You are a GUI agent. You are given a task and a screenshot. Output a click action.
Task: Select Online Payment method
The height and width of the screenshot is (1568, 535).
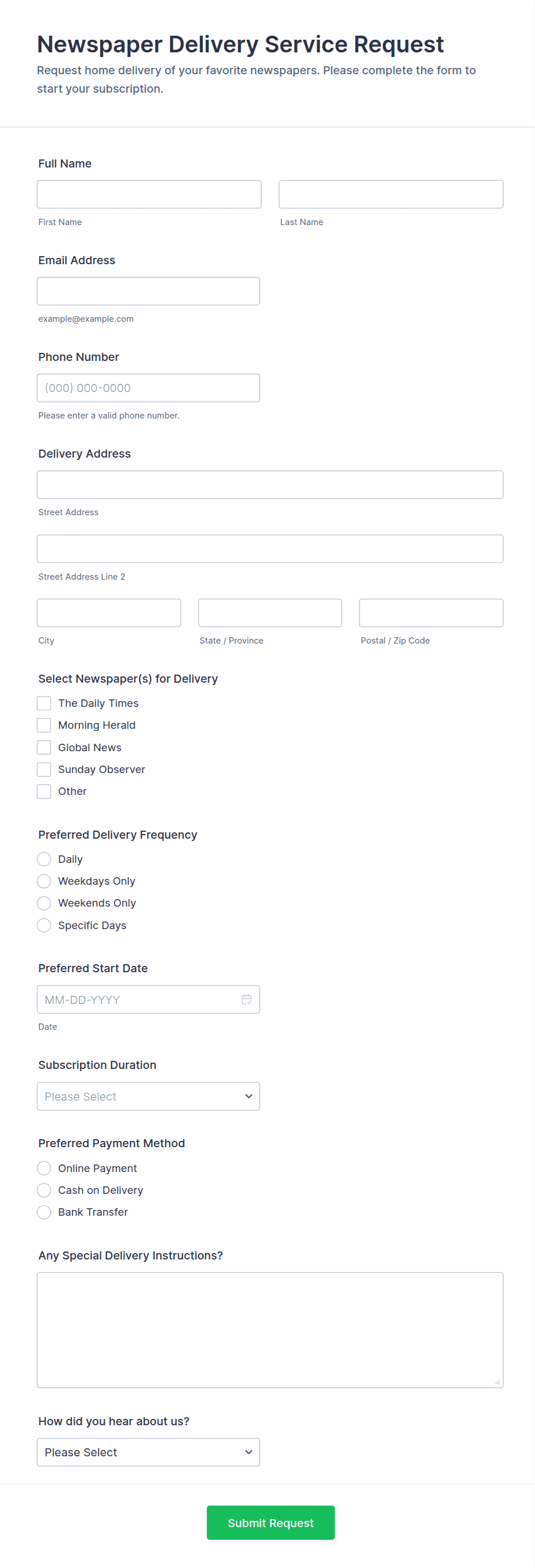[x=44, y=1168]
